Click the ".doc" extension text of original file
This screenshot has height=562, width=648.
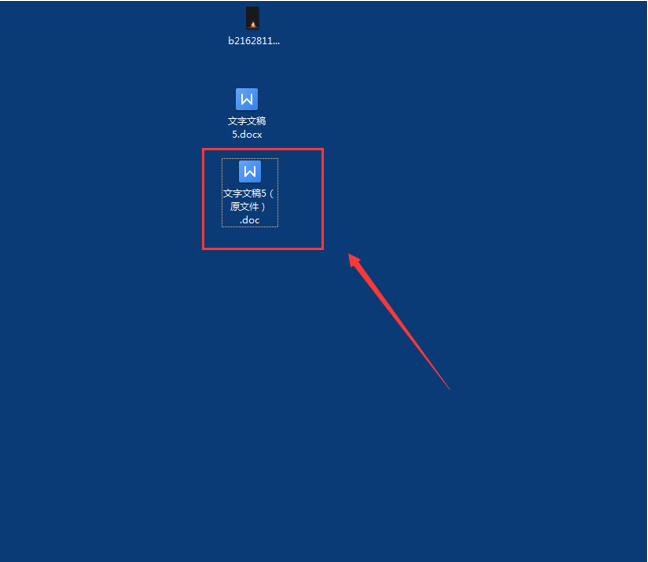[x=249, y=220]
